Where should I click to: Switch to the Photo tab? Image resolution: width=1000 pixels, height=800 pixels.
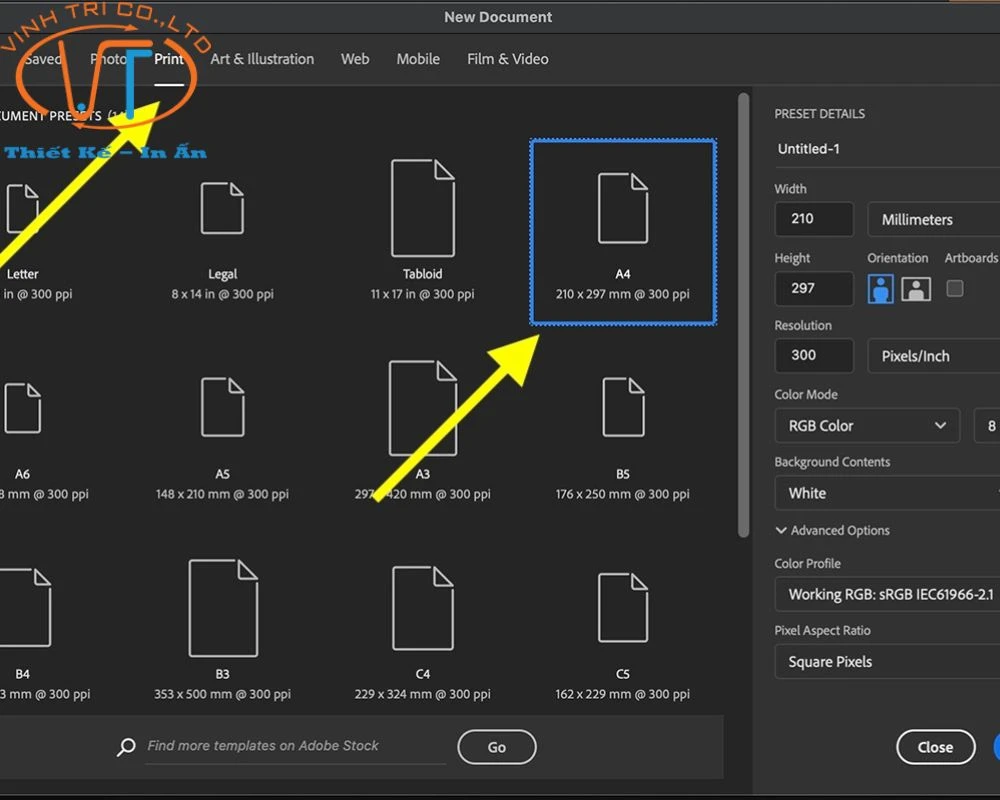click(x=108, y=59)
